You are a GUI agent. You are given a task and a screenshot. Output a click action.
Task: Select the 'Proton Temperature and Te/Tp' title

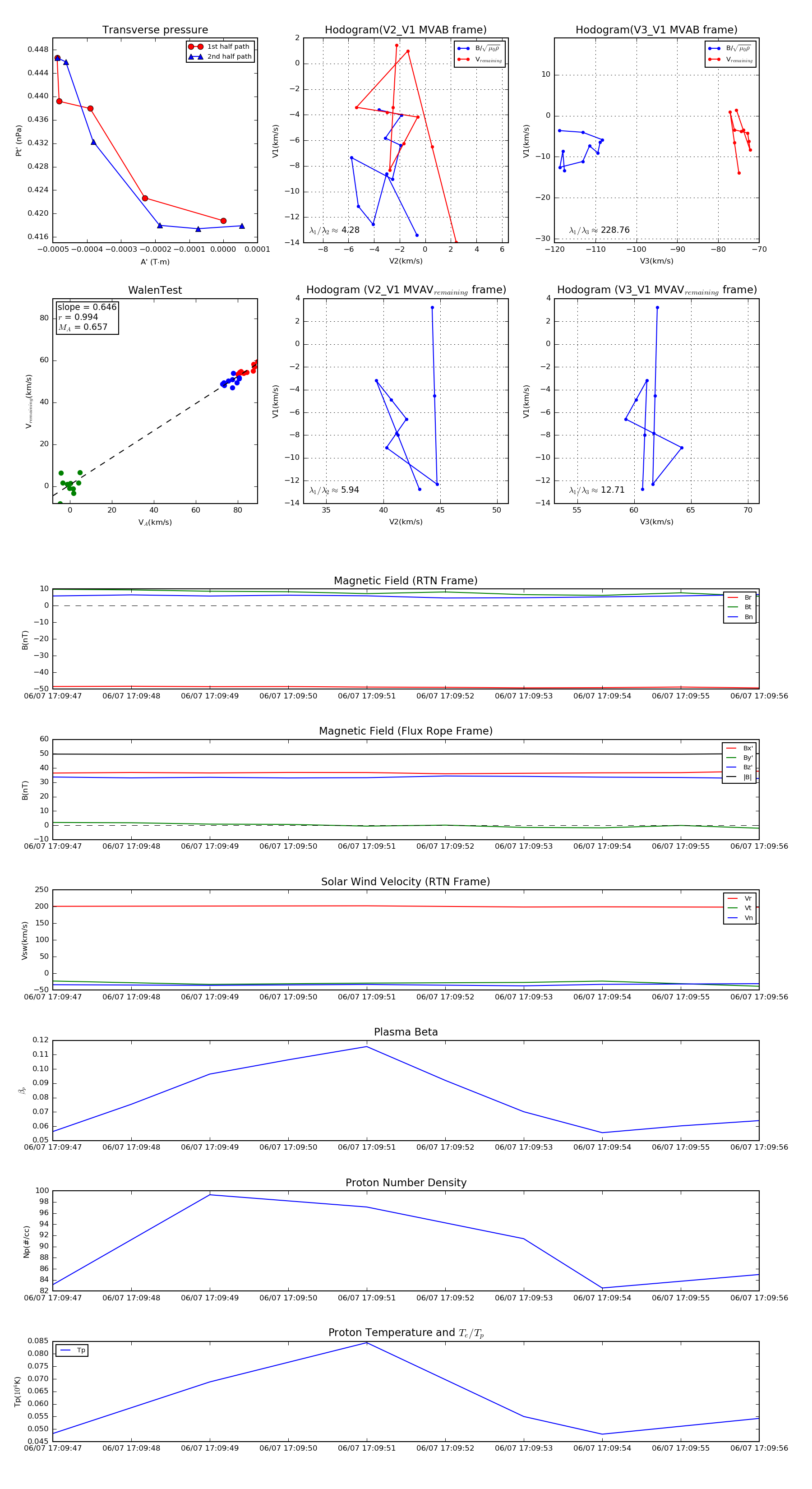(406, 1333)
